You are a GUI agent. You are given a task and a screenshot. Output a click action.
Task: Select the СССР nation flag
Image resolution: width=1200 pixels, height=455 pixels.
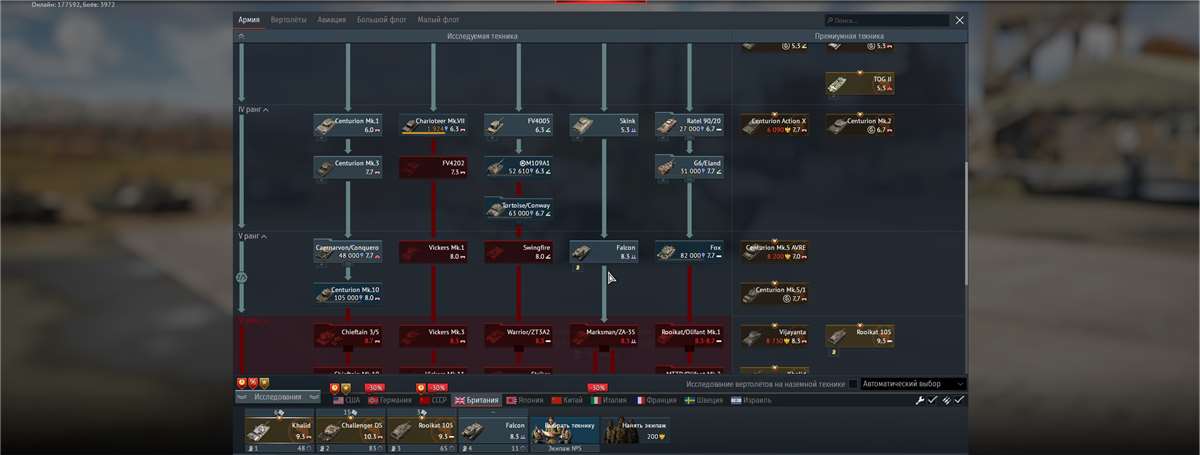(x=433, y=400)
